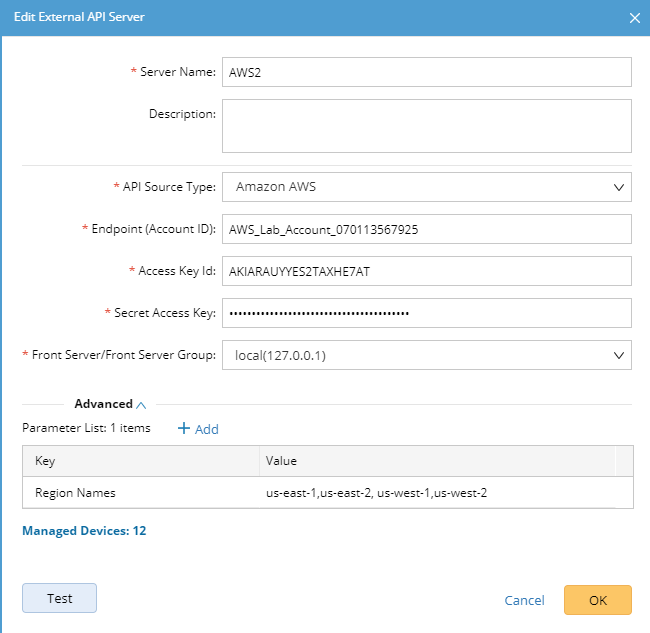
Task: Close the Edit External API Server dialog
Action: 634,18
